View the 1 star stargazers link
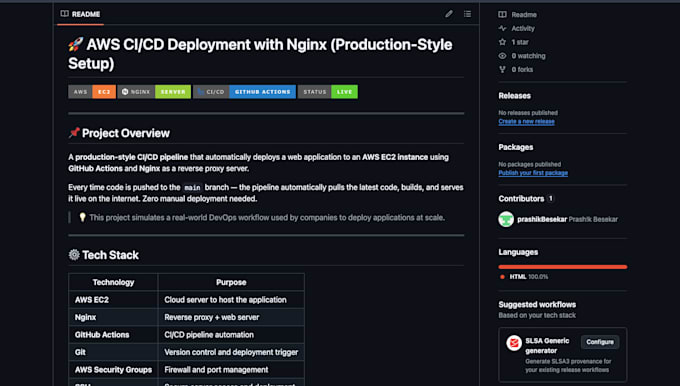Image resolution: width=680 pixels, height=386 pixels. tap(520, 42)
